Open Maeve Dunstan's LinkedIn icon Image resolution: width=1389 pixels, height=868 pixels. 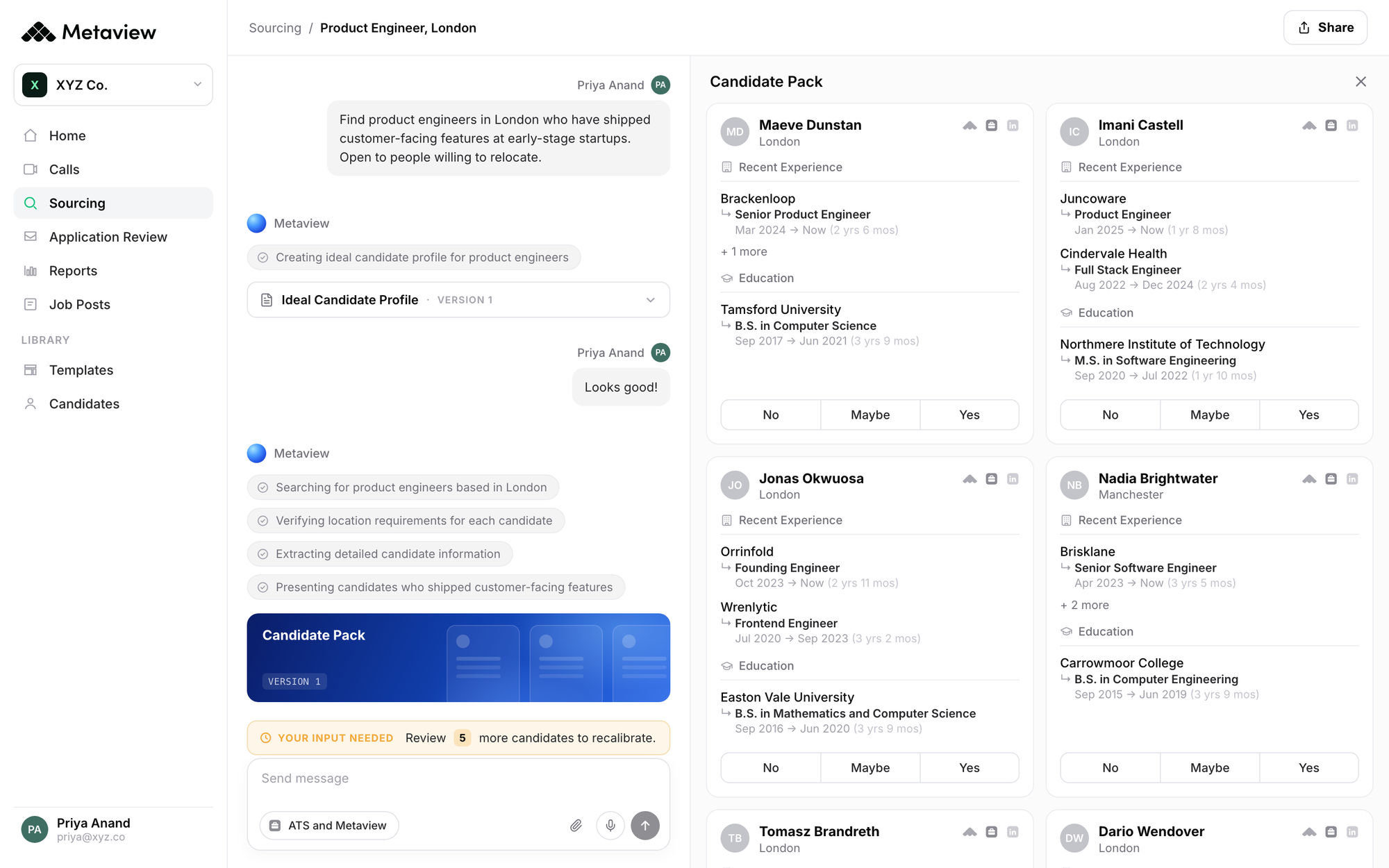pos(1013,126)
